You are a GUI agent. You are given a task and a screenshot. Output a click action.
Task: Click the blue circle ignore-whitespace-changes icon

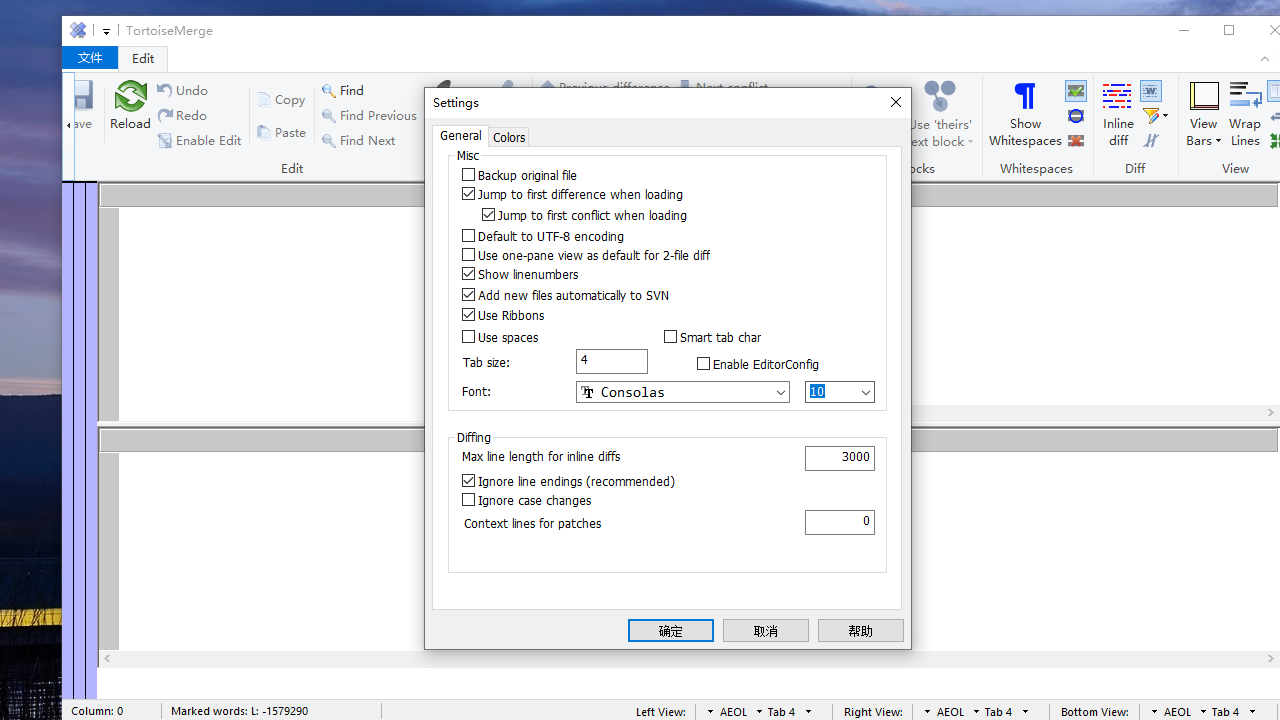pos(1076,117)
